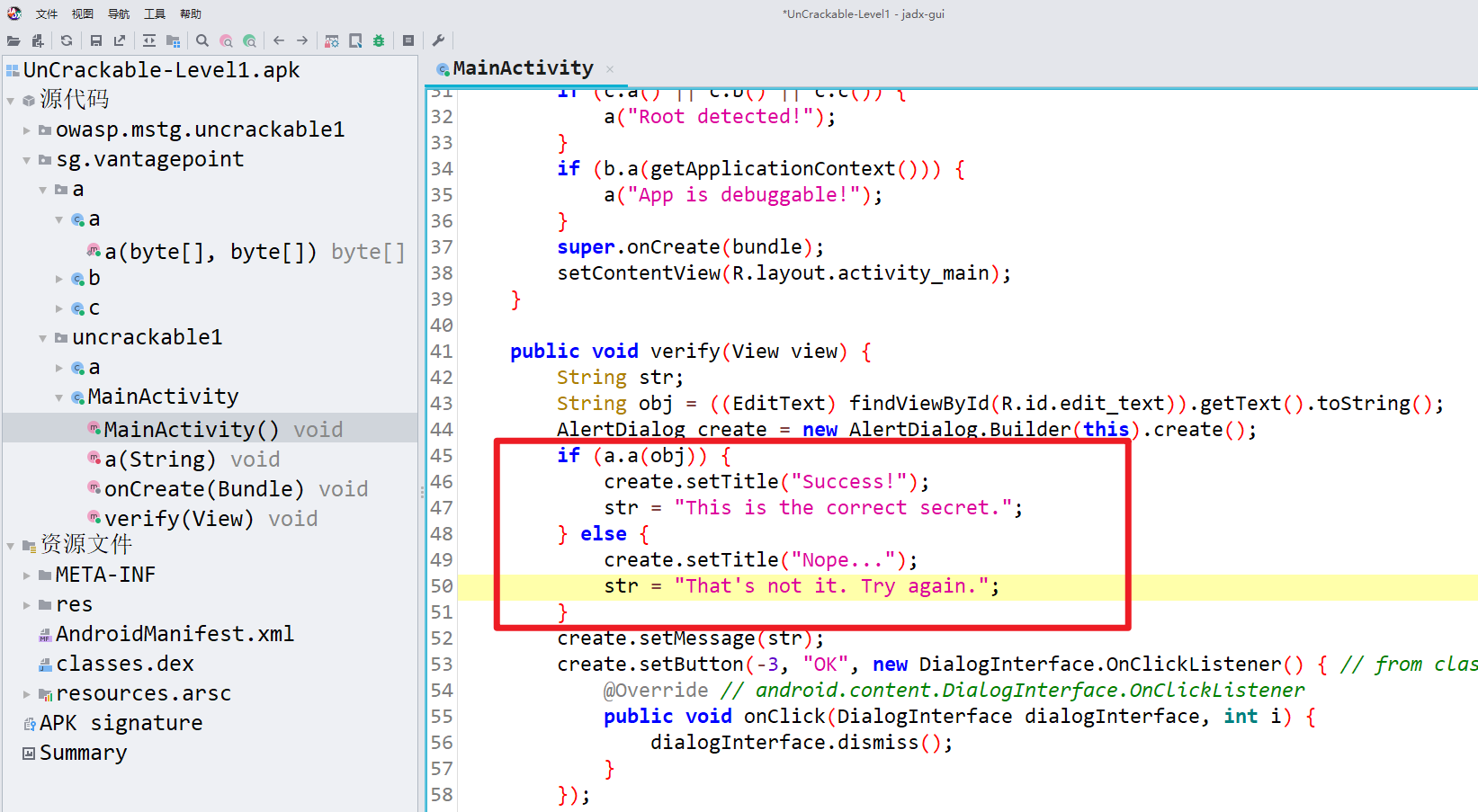The height and width of the screenshot is (812, 1478).
Task: Click the padlock-and-gear toolbar icon
Action: pos(332,40)
